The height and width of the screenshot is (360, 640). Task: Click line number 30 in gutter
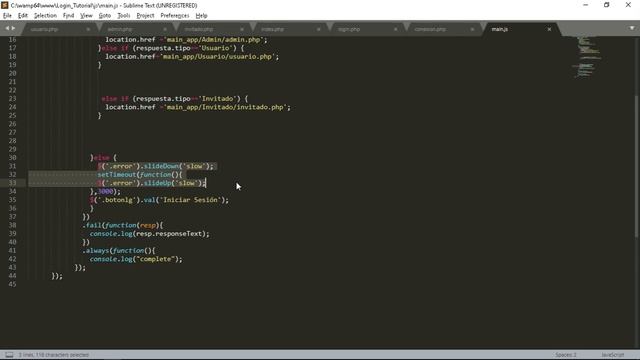coord(12,158)
